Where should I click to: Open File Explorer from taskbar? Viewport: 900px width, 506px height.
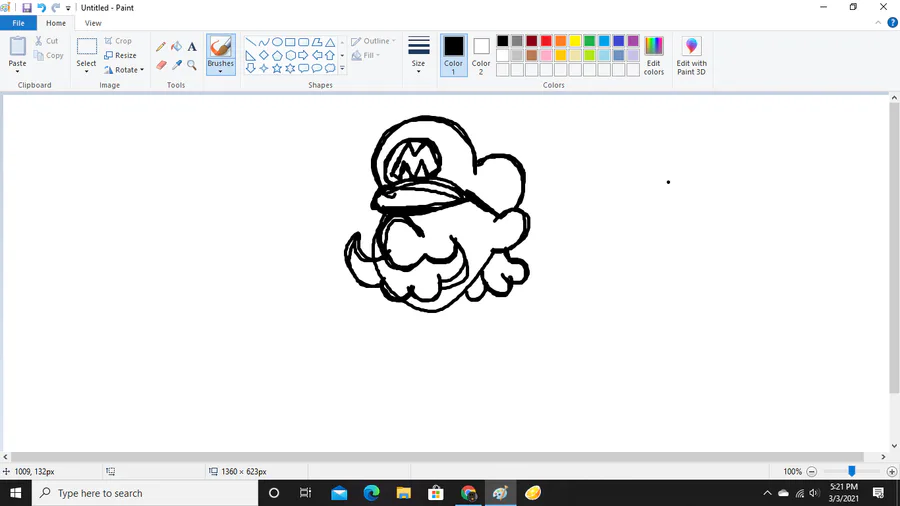(x=404, y=493)
